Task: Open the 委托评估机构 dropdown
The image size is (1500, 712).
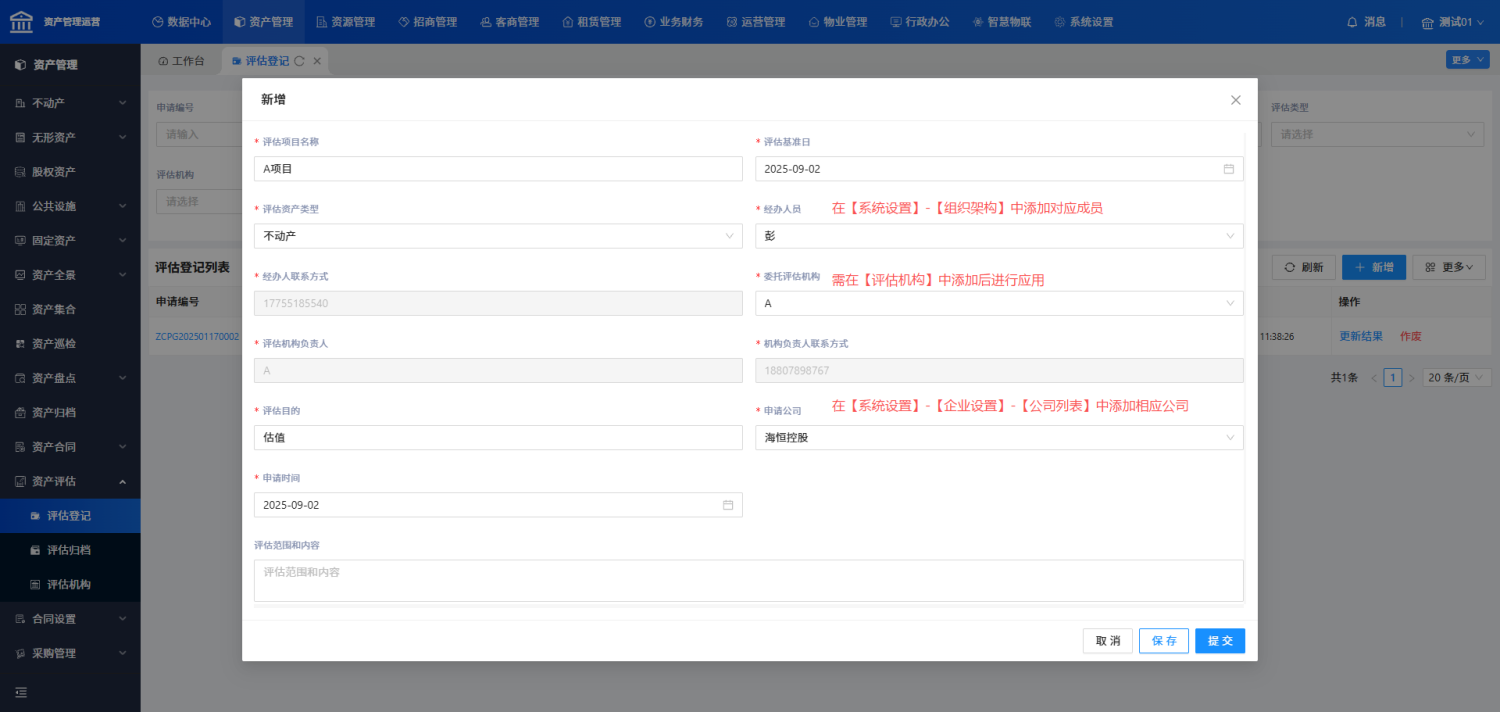Action: pos(999,303)
